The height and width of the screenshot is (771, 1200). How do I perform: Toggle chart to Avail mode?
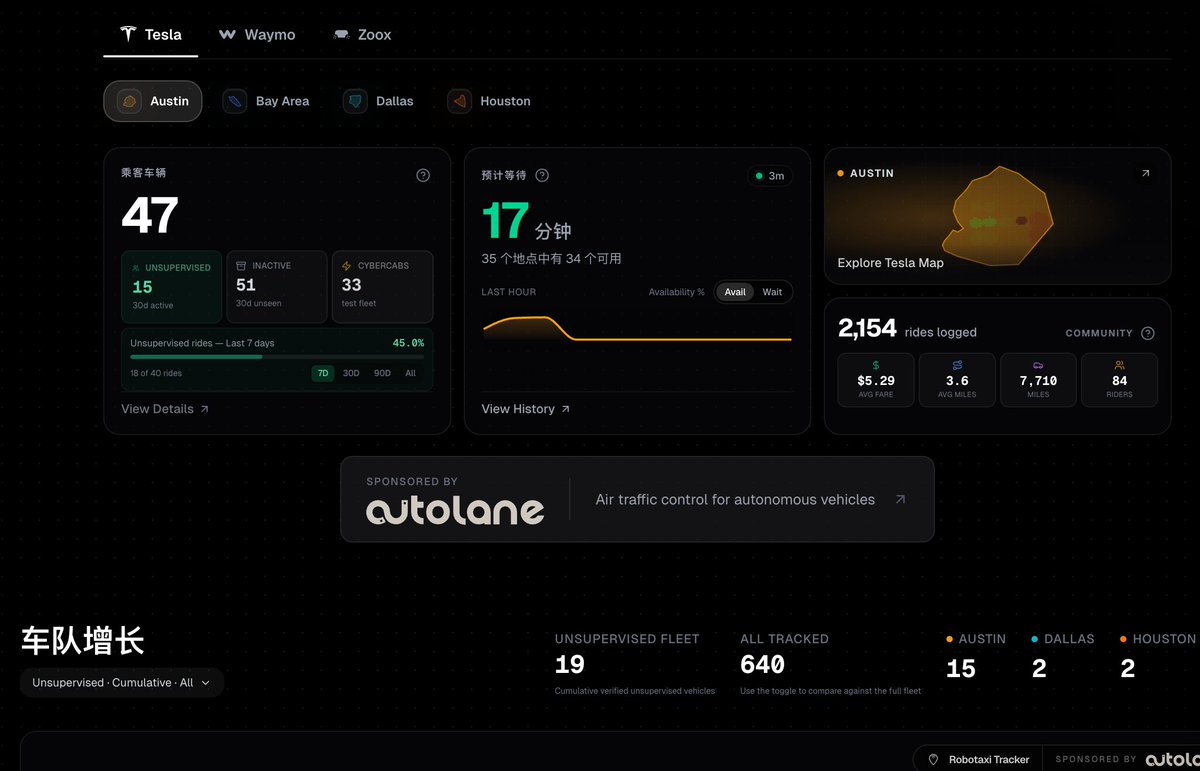(735, 292)
